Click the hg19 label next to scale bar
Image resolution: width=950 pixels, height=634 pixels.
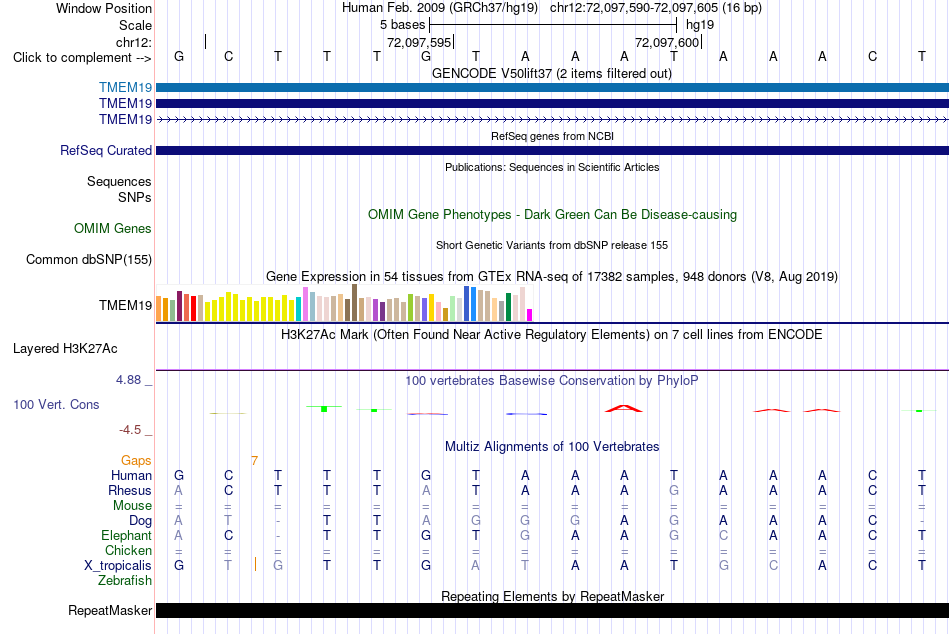[x=700, y=25]
